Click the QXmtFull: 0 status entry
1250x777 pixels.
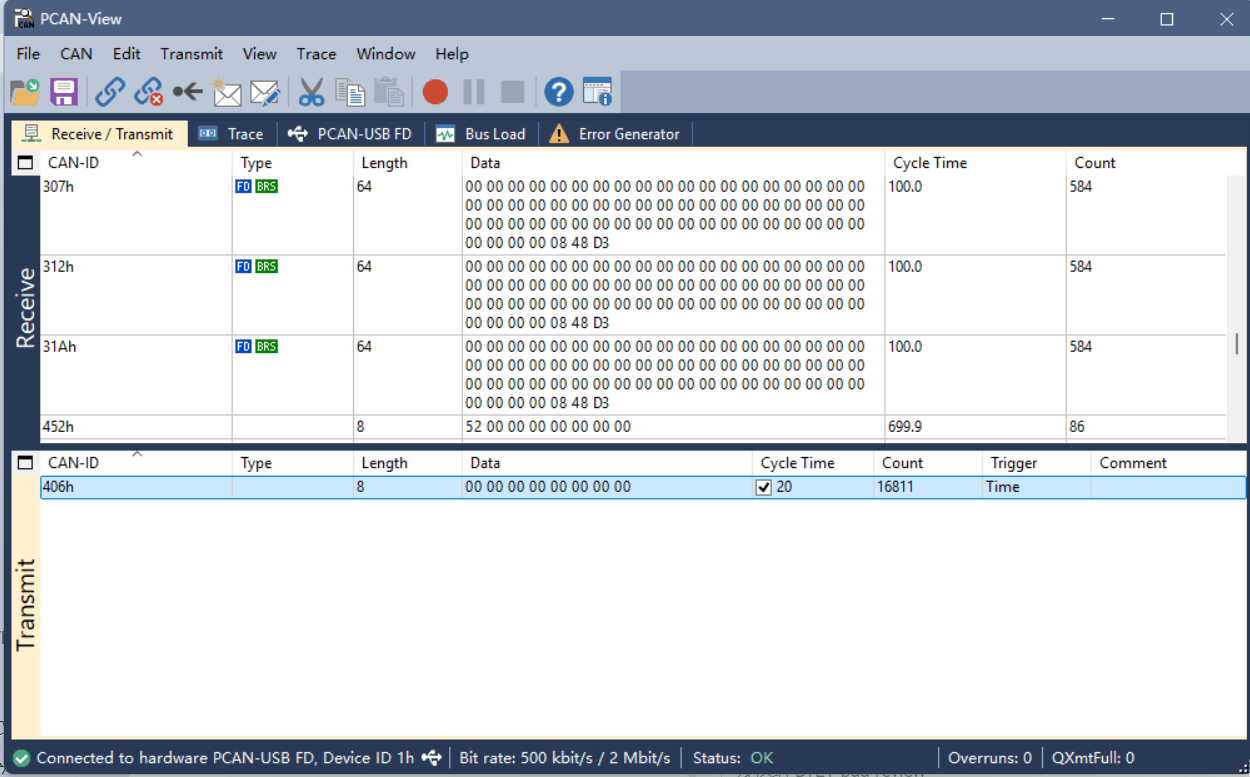(x=1093, y=758)
